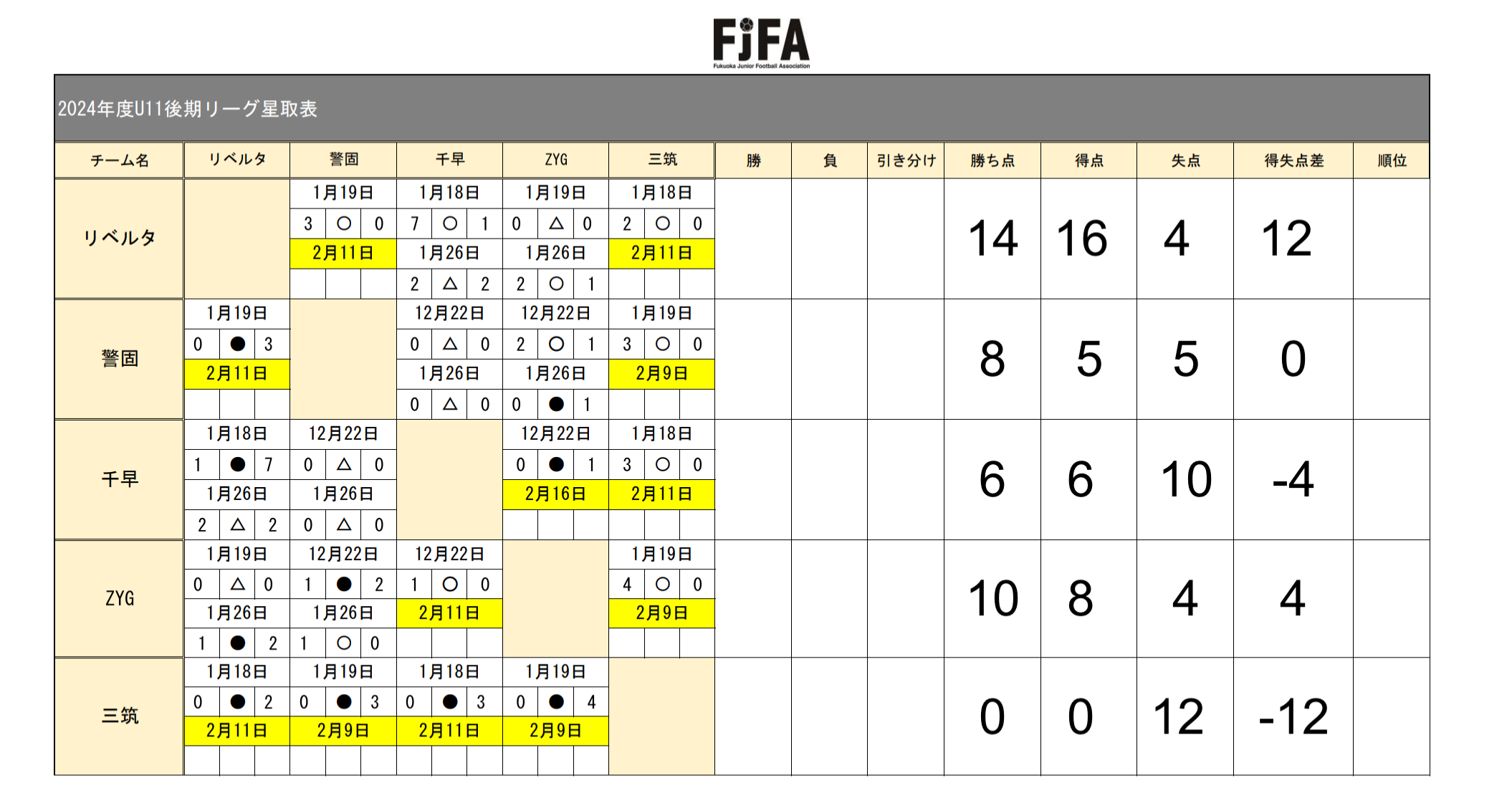
Task: Click ZYG's 勝ち点 value 10
Action: click(992, 598)
